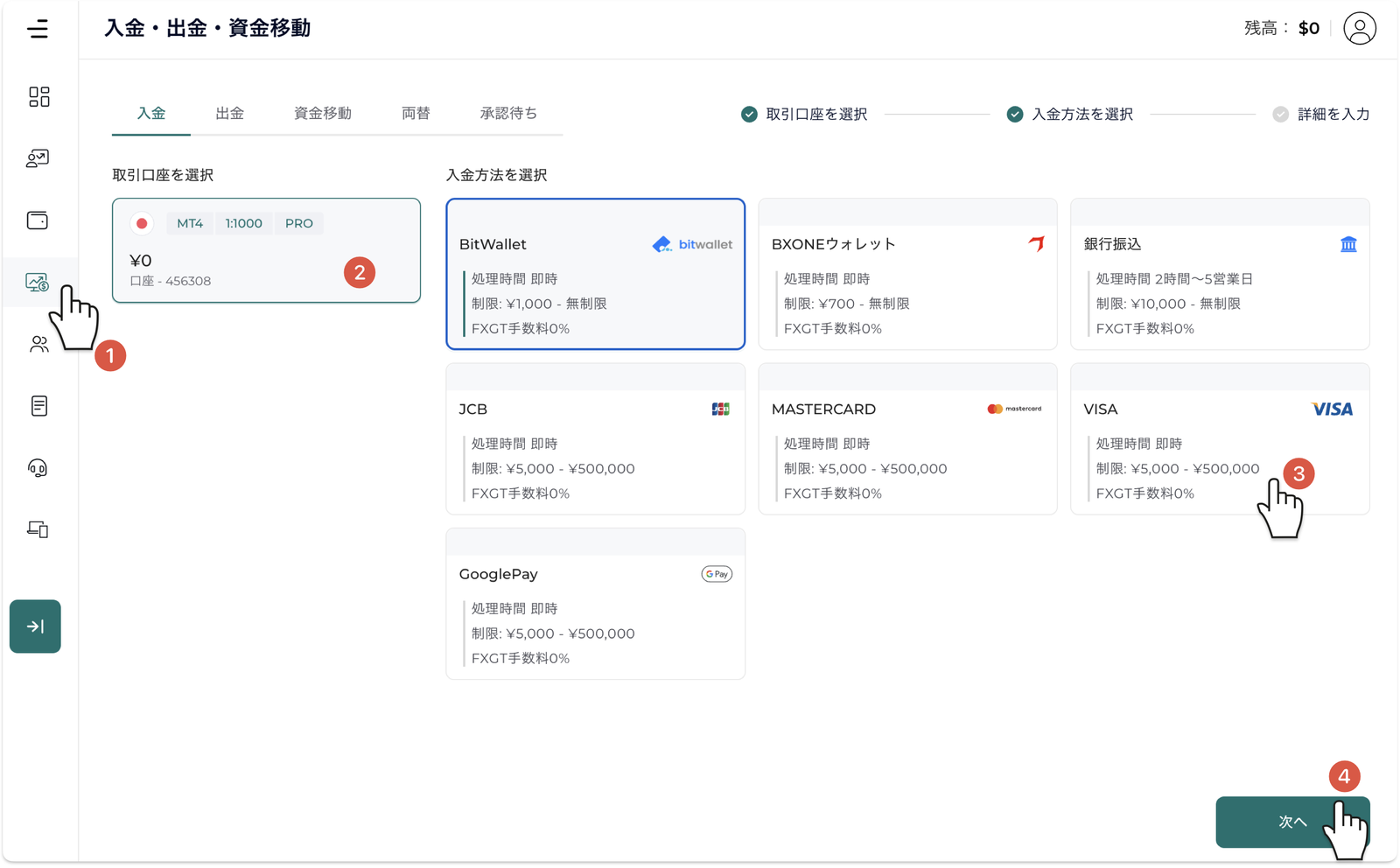
Task: Click the G Pay logo
Action: 717,574
